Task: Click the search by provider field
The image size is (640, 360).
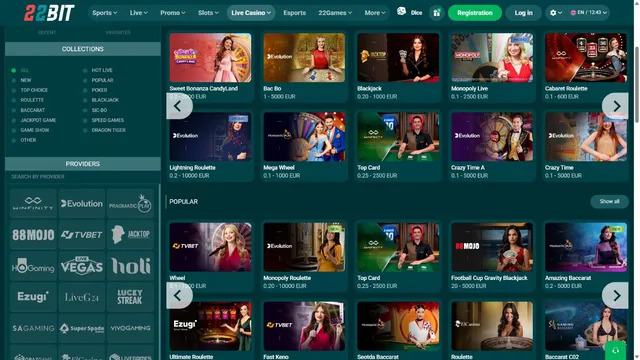Action: point(82,177)
